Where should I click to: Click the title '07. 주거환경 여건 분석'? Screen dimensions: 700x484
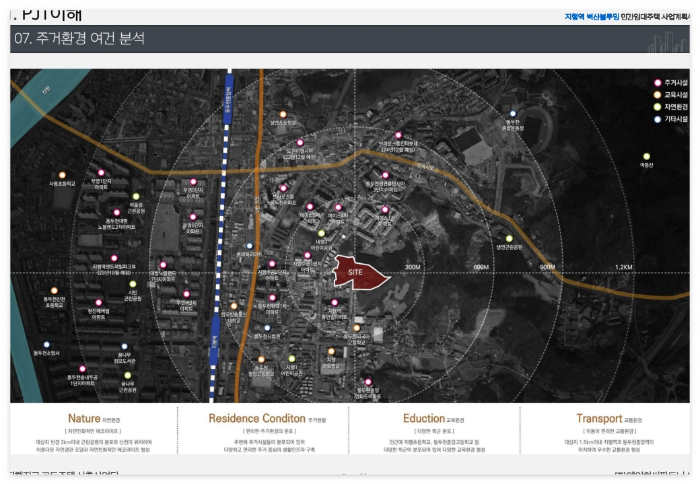coord(79,38)
